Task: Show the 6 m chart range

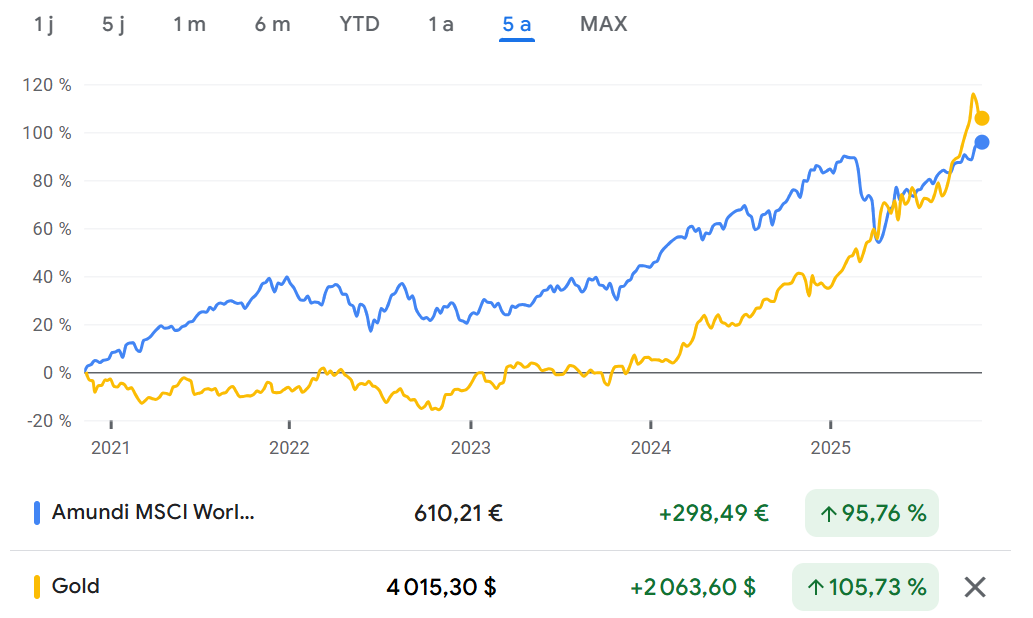Action: [x=272, y=24]
